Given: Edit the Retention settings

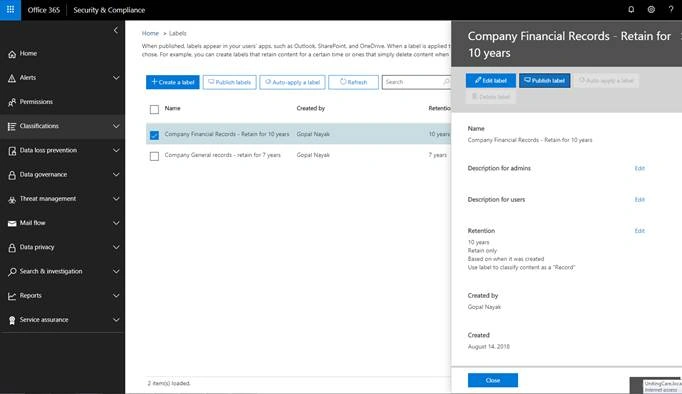Looking at the screenshot, I should [639, 231].
